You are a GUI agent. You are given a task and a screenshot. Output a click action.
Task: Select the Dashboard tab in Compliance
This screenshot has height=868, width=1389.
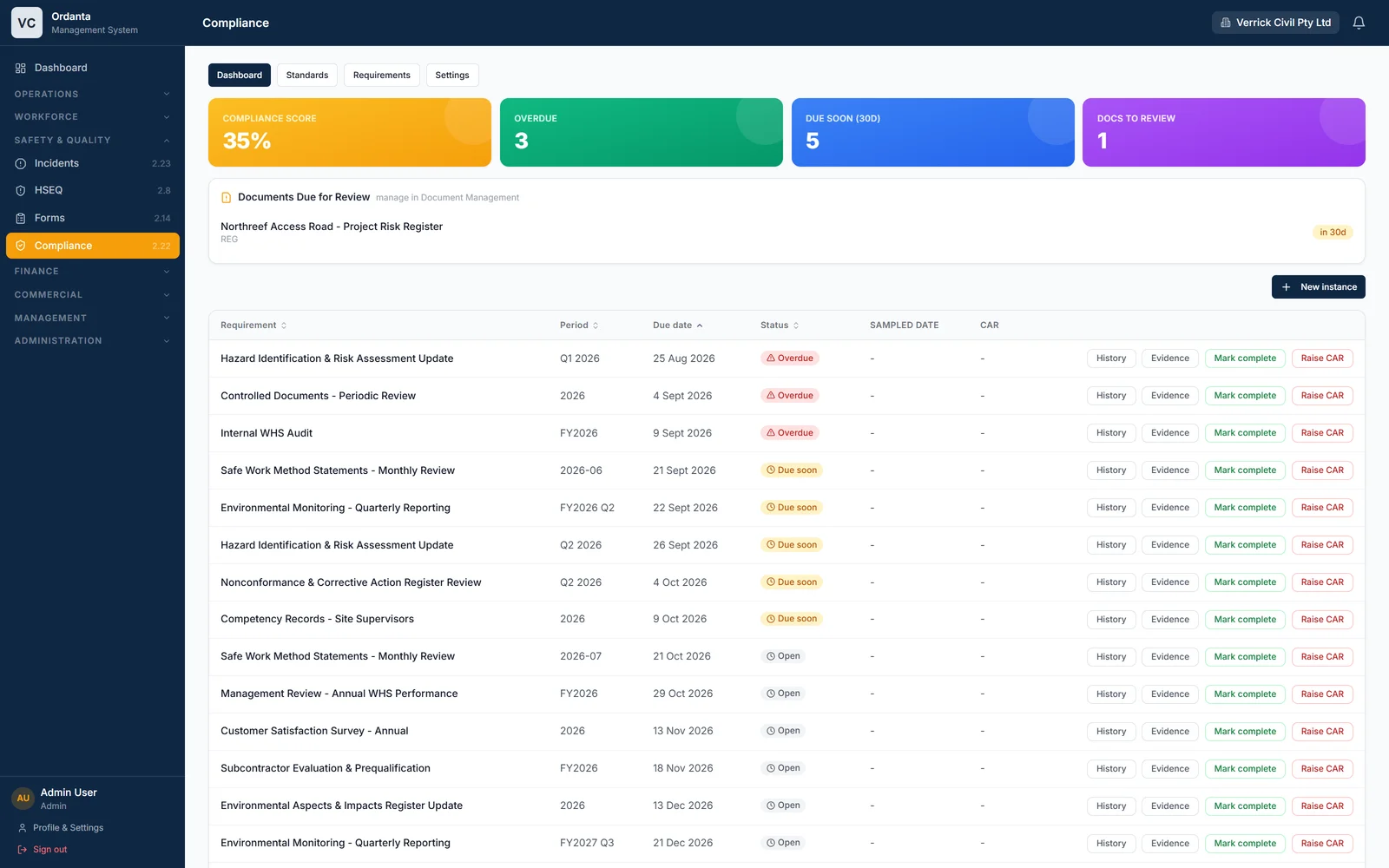point(240,76)
